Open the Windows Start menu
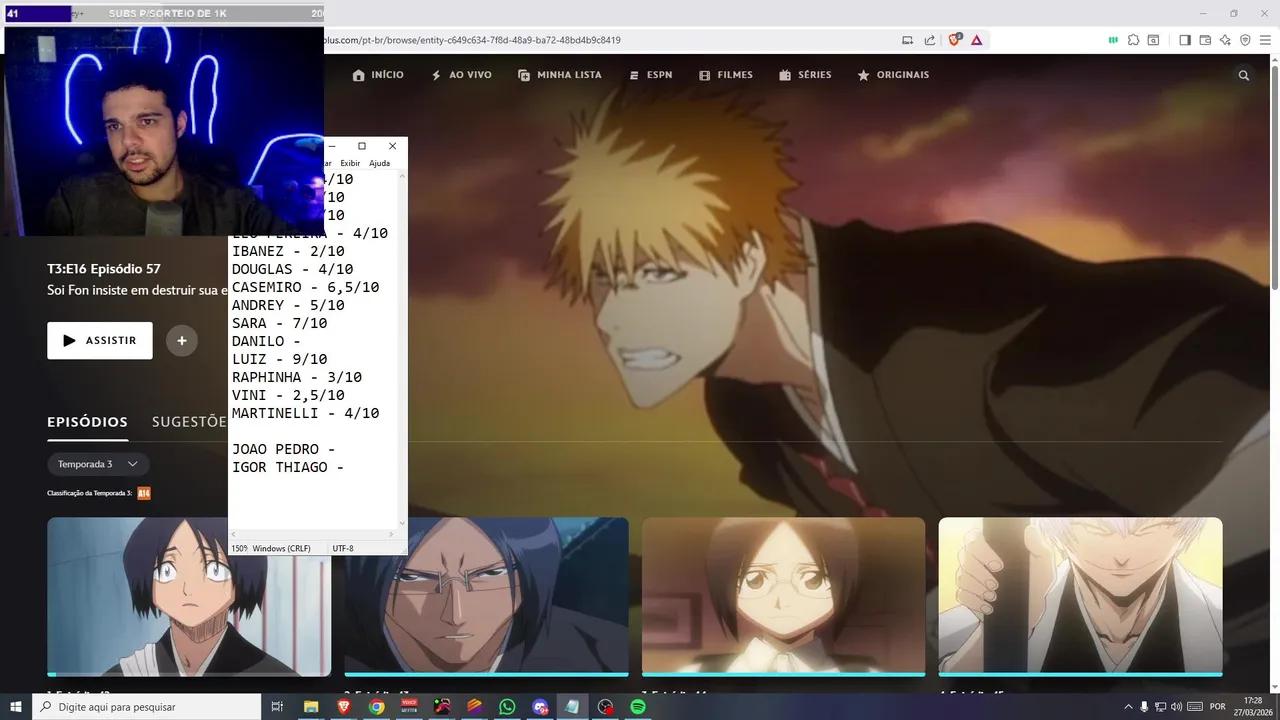This screenshot has height=720, width=1280. 16,707
